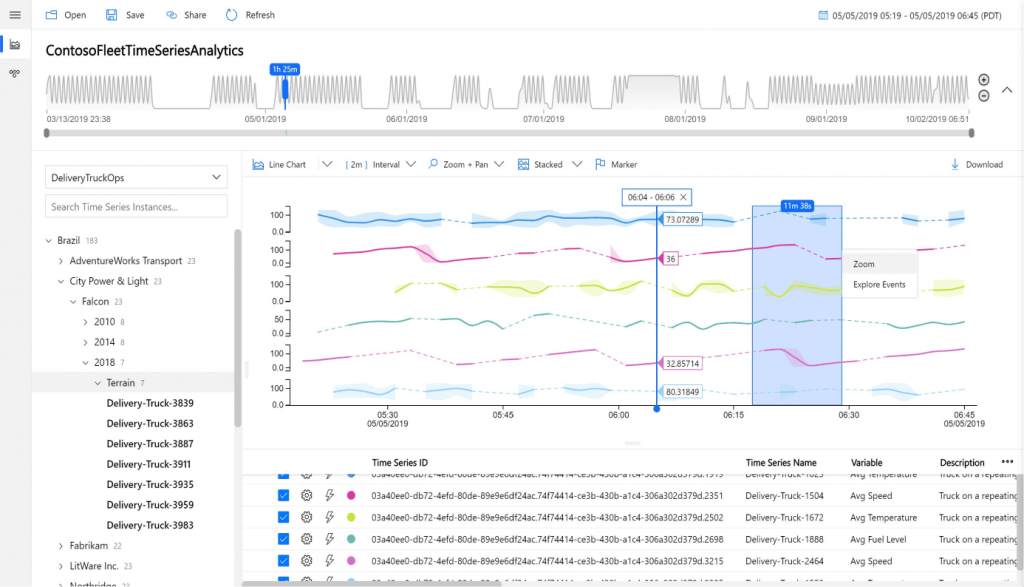The width and height of the screenshot is (1024, 587).
Task: Click the zoom in plus icon on timeline
Action: point(983,80)
